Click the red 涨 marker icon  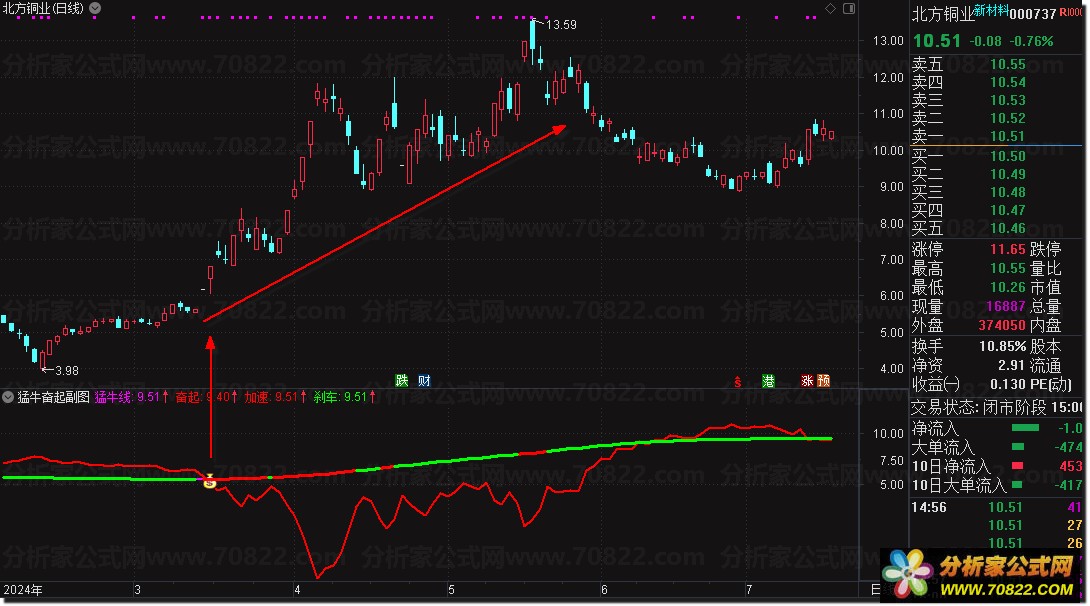807,381
